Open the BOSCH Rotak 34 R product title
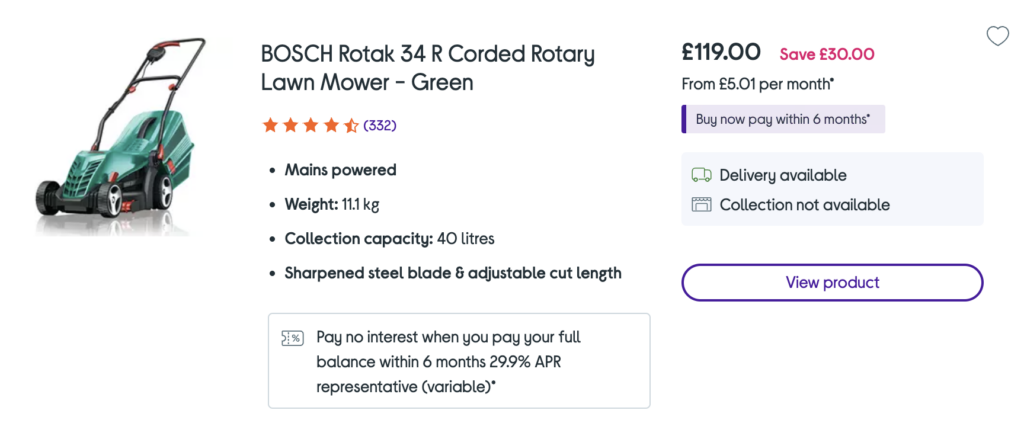1024x436 pixels. click(427, 68)
